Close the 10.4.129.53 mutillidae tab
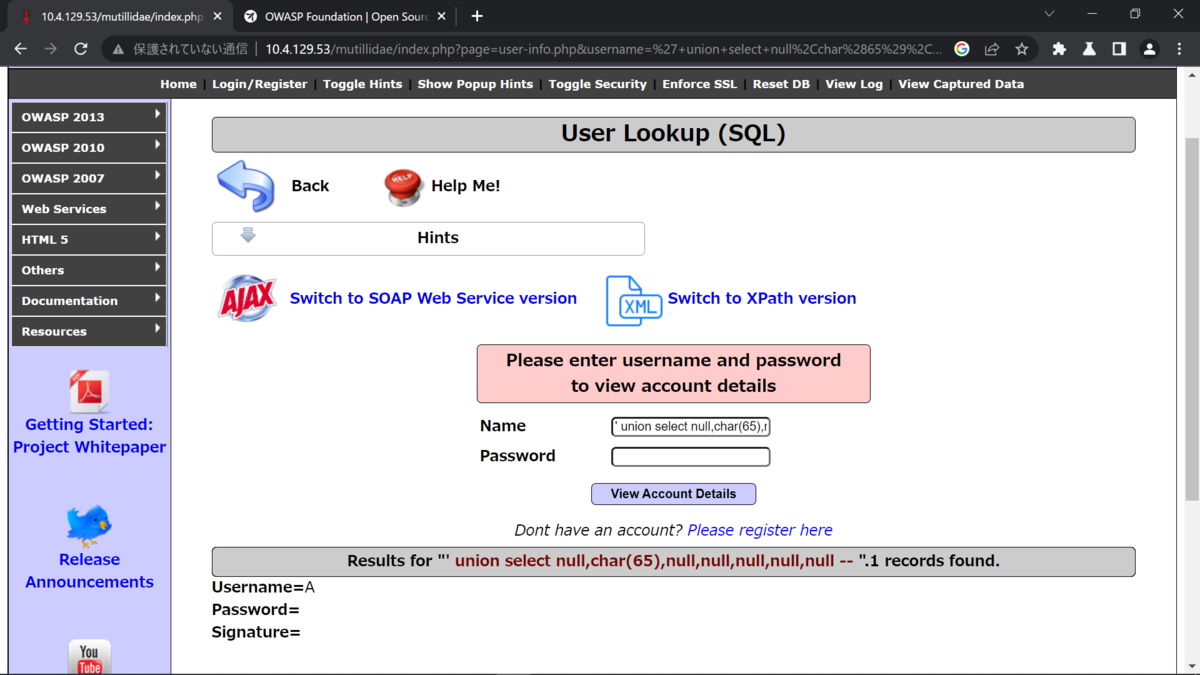Image resolution: width=1200 pixels, height=675 pixels. (218, 16)
